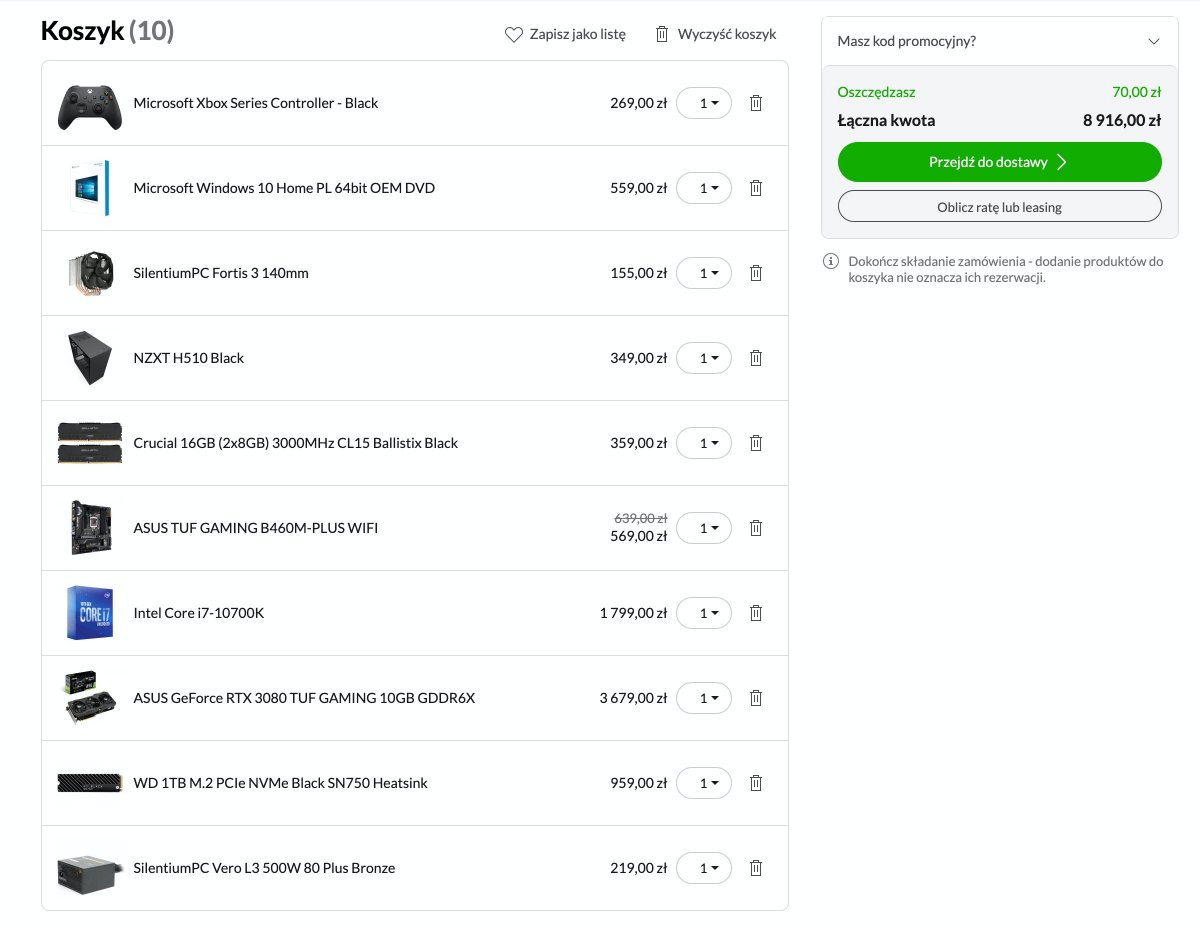The width and height of the screenshot is (1200, 930).
Task: Change quantity of Crucial 16GB Ballistix
Action: (x=704, y=443)
